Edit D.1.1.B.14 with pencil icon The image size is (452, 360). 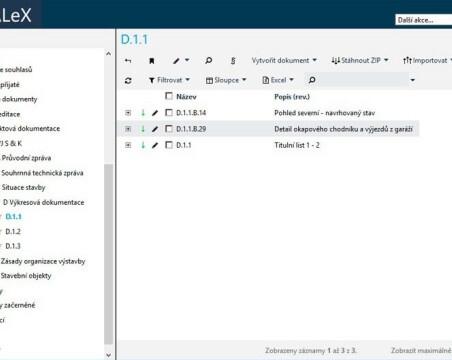click(x=155, y=113)
